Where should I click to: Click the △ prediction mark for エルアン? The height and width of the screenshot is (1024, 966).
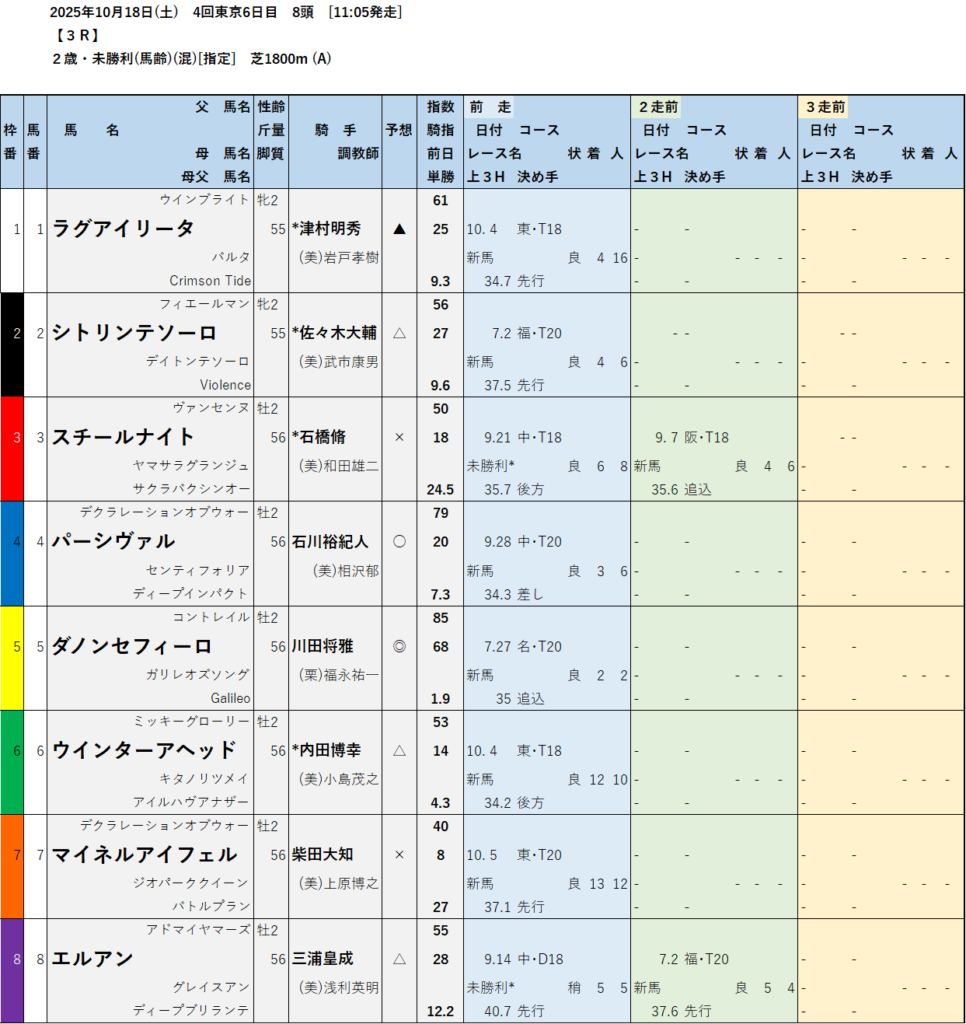point(399,958)
